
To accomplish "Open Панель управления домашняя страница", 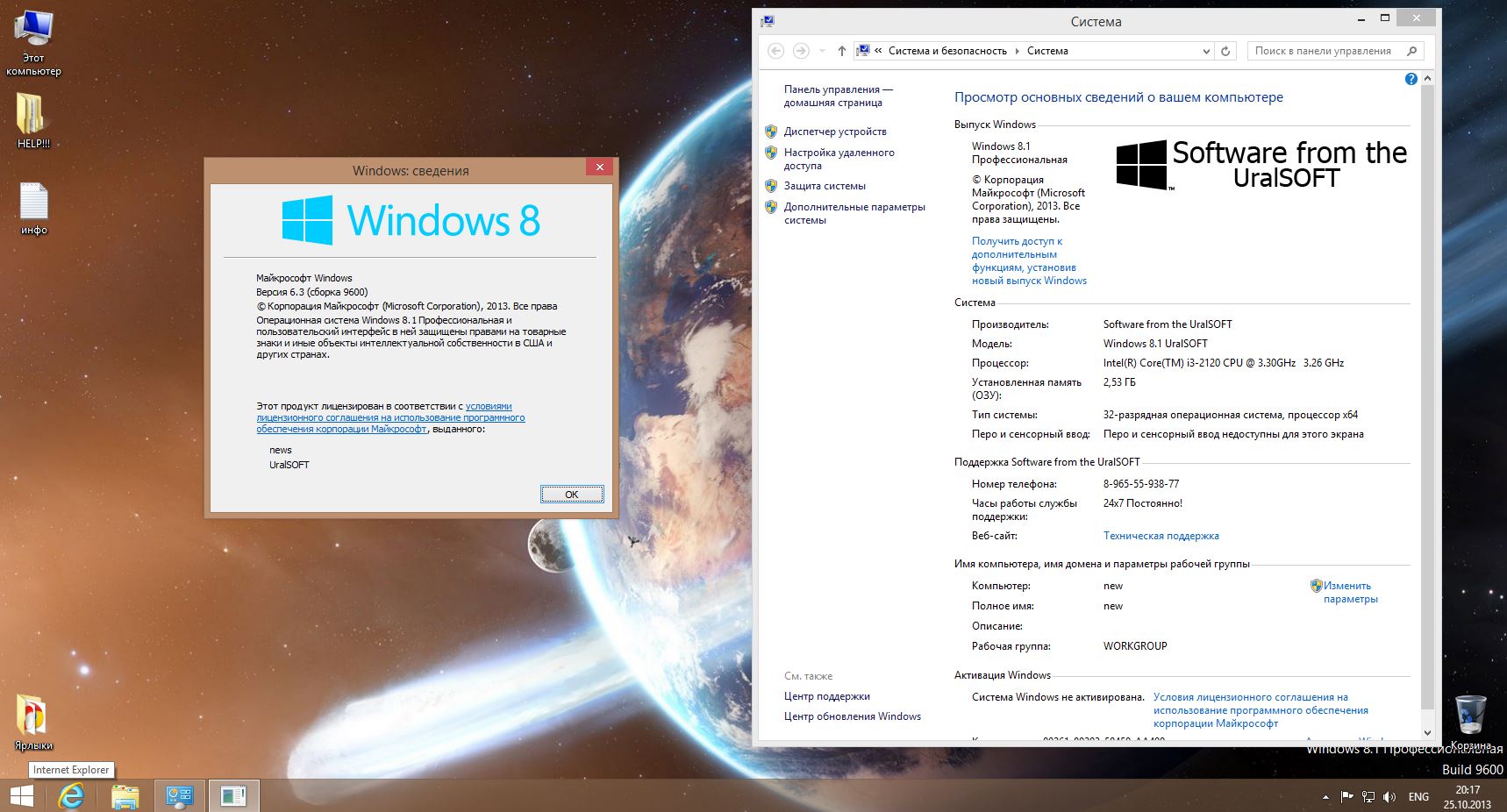I will (838, 96).
